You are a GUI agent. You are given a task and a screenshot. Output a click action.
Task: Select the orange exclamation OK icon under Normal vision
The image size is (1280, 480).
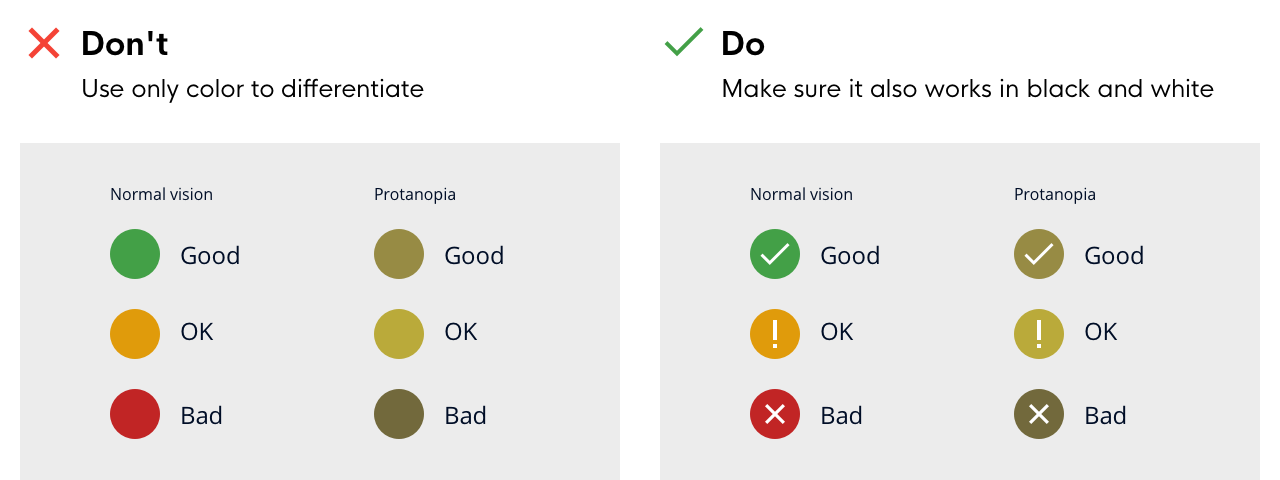tap(775, 334)
